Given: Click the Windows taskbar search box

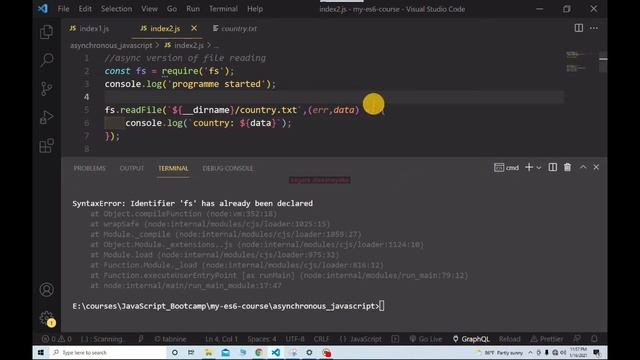Looking at the screenshot, I should [x=107, y=352].
